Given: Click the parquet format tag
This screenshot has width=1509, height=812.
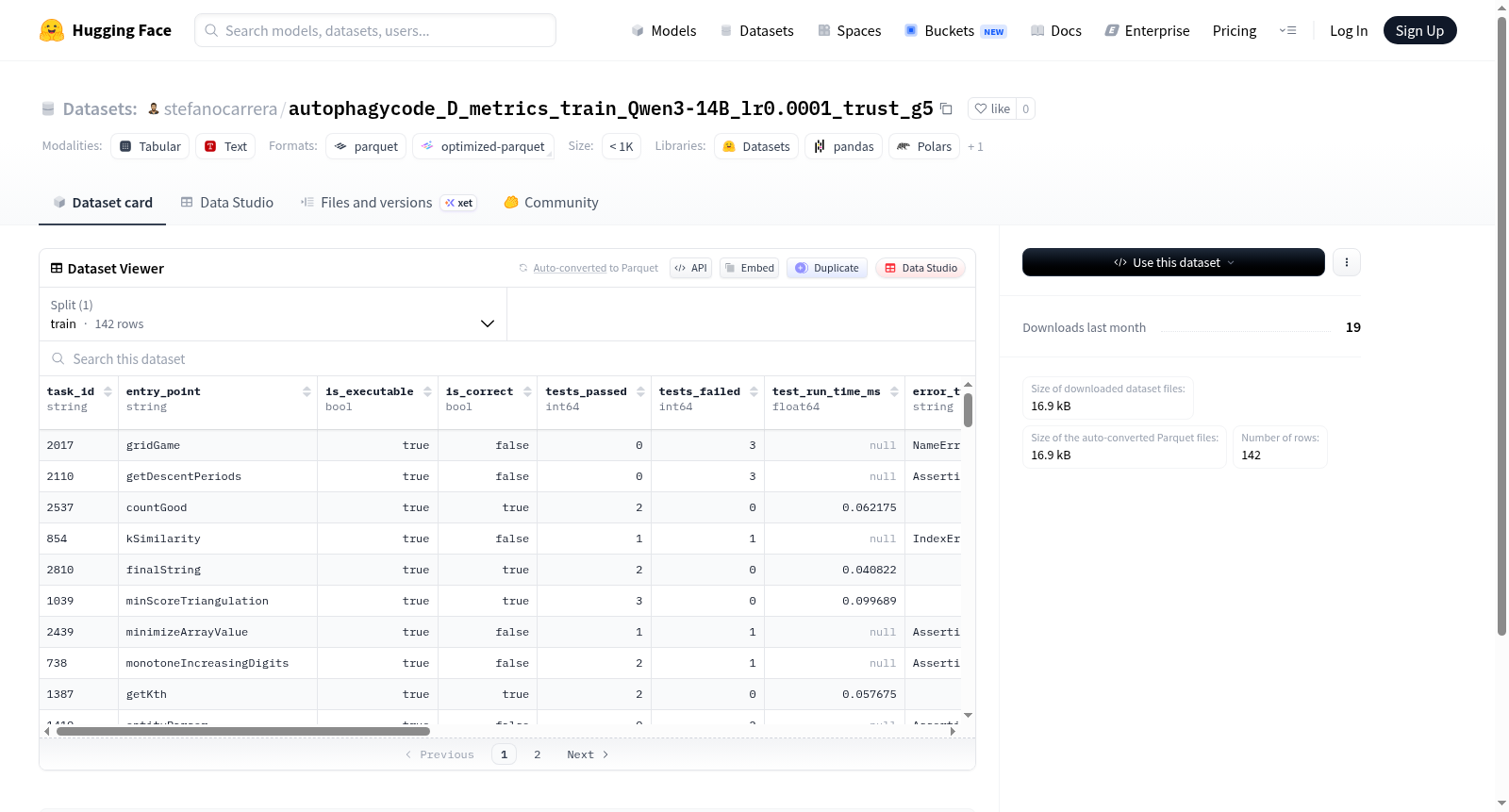Looking at the screenshot, I should [366, 146].
